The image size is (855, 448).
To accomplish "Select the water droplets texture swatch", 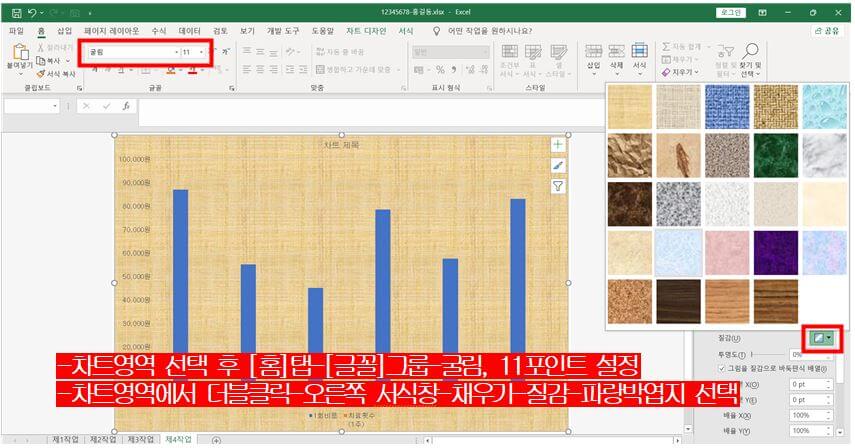I will coord(824,107).
